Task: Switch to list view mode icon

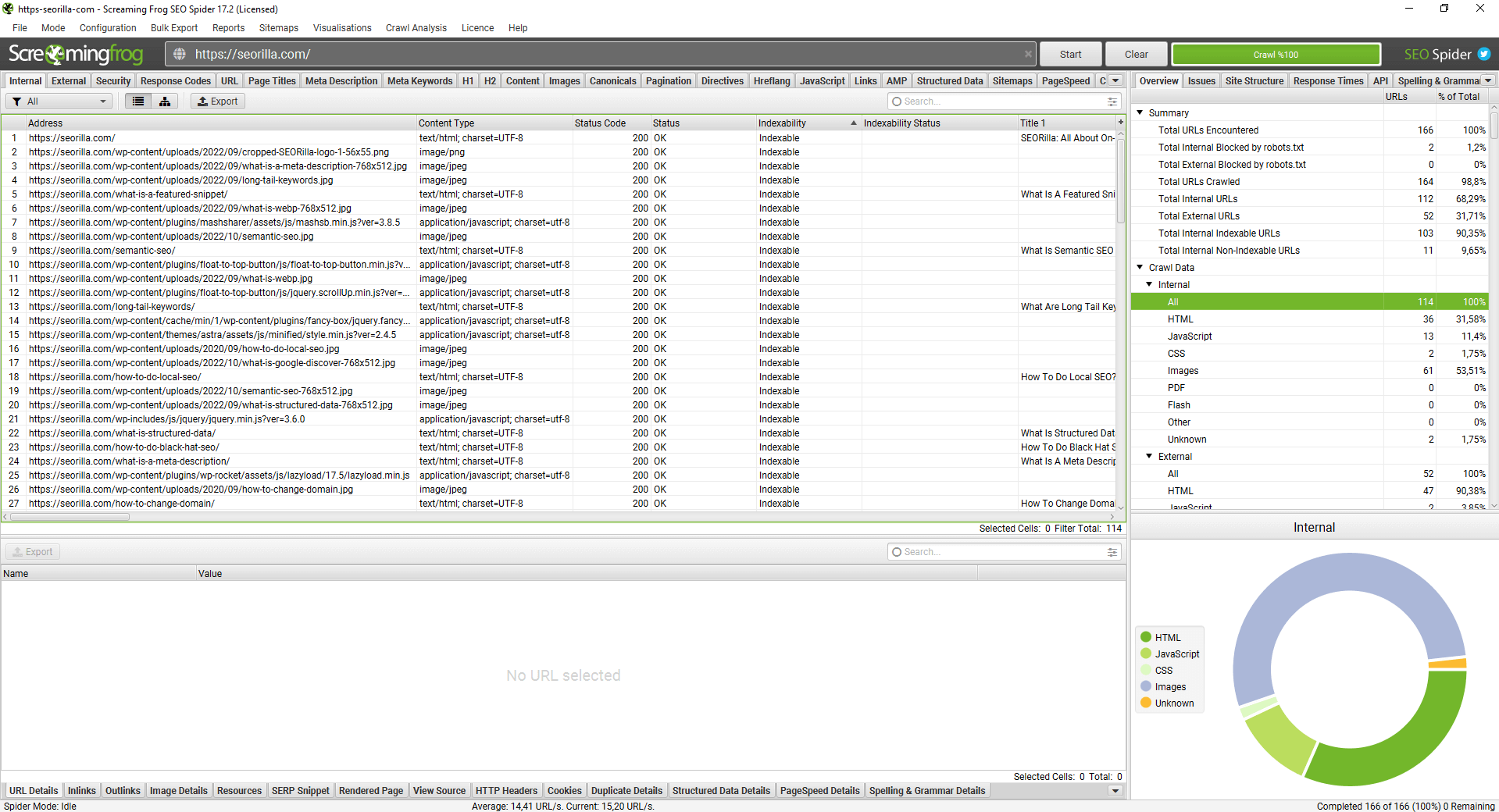Action: tap(138, 101)
